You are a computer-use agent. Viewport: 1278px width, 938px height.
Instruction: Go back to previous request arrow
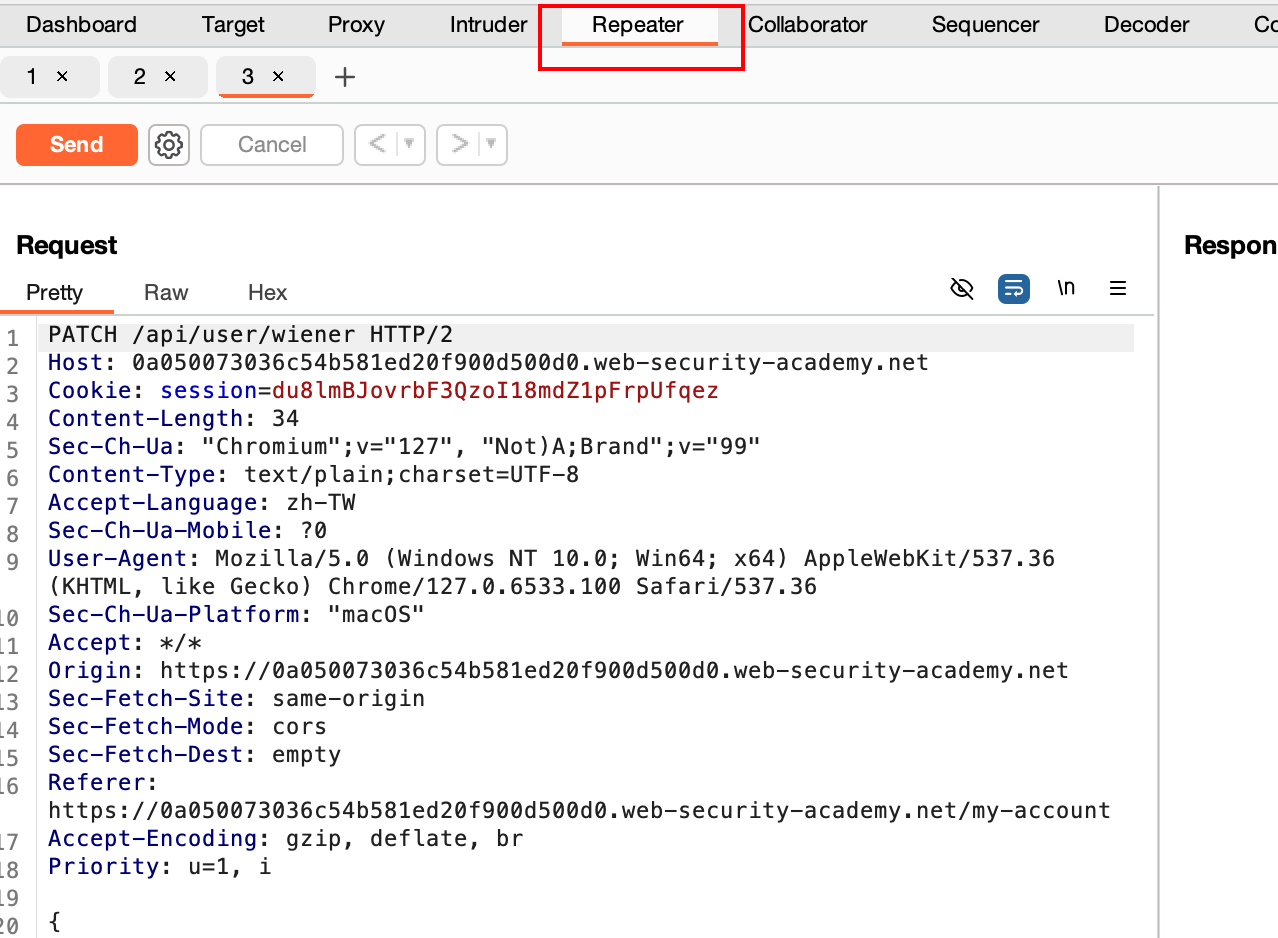point(377,145)
